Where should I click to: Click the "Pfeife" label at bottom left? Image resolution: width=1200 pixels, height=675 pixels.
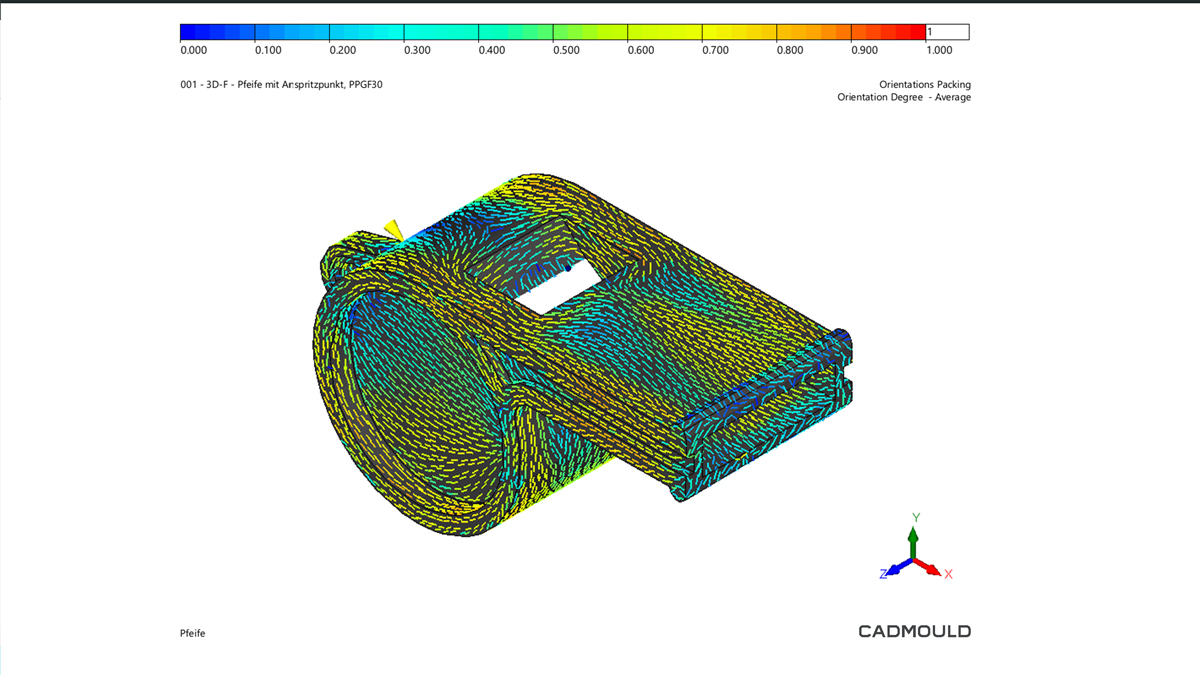192,633
